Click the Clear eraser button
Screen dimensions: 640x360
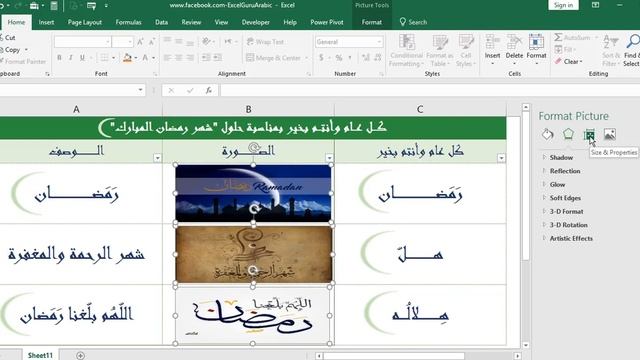click(568, 62)
